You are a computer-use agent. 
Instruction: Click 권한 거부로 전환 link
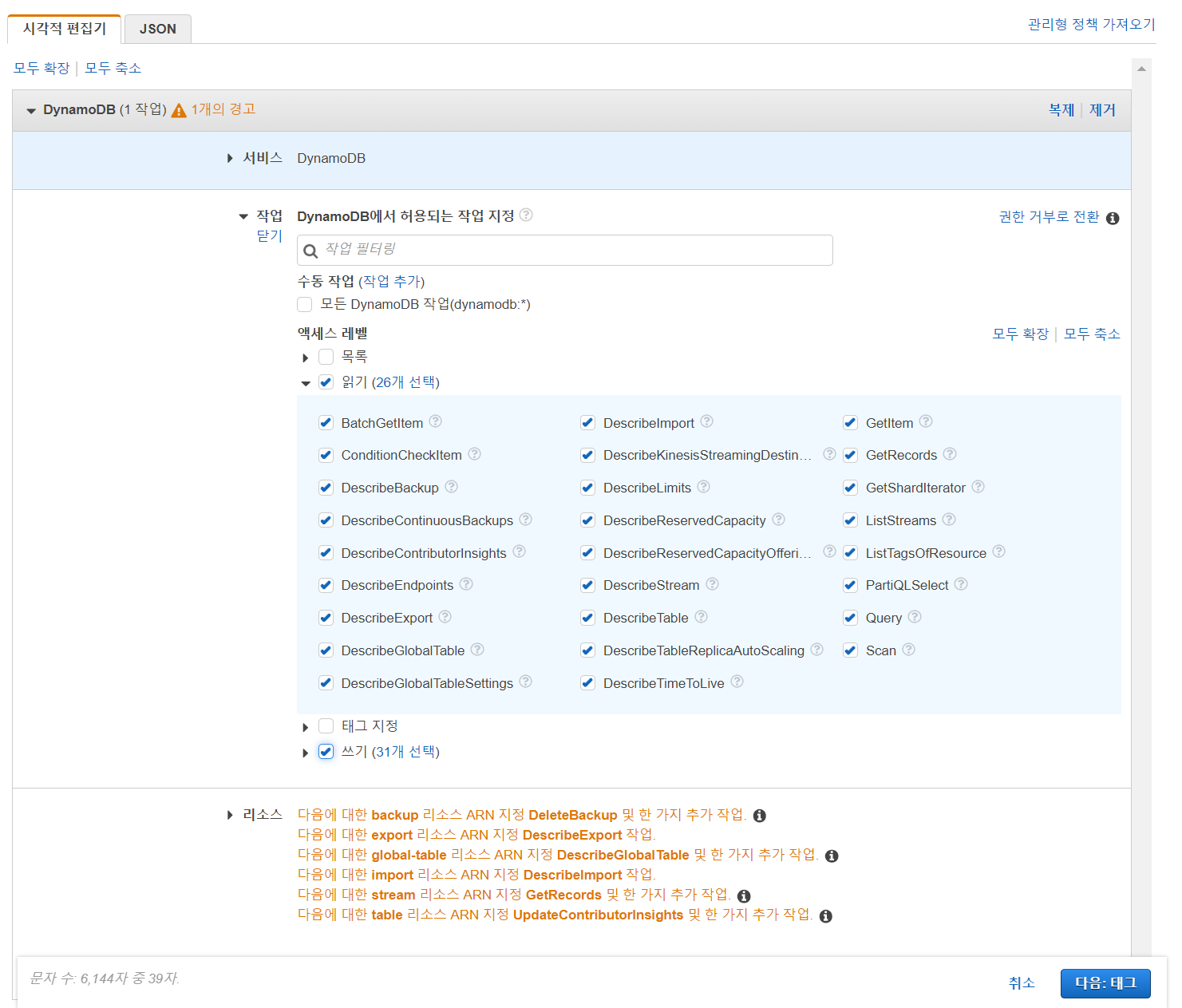1049,217
